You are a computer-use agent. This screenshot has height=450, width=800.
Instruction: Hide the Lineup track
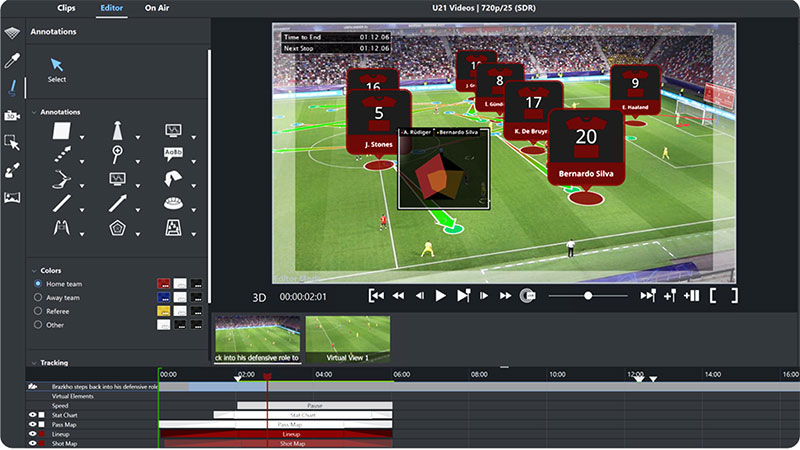(33, 434)
